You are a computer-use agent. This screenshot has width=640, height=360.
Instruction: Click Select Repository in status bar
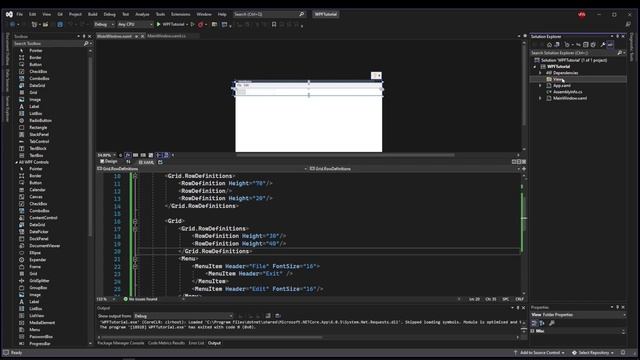click(593, 353)
